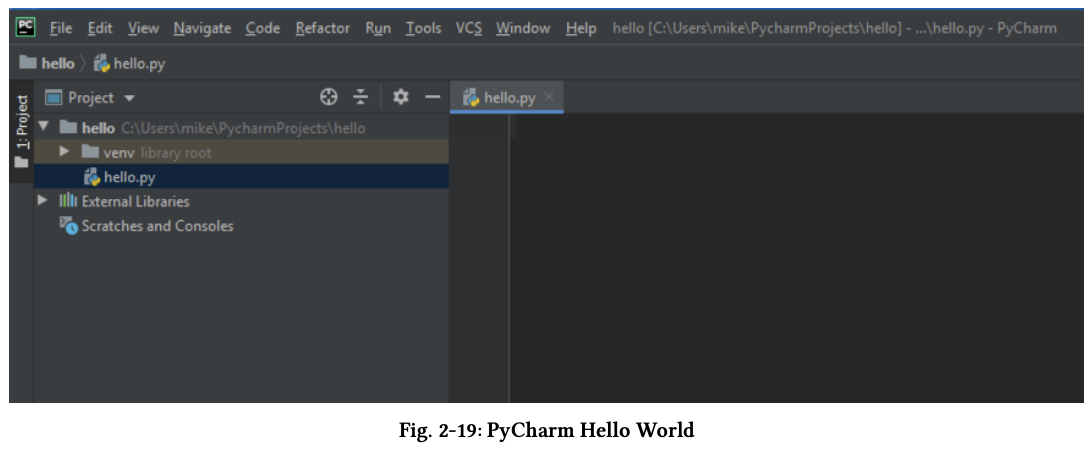Open the Run menu
1084x458 pixels.
click(378, 28)
